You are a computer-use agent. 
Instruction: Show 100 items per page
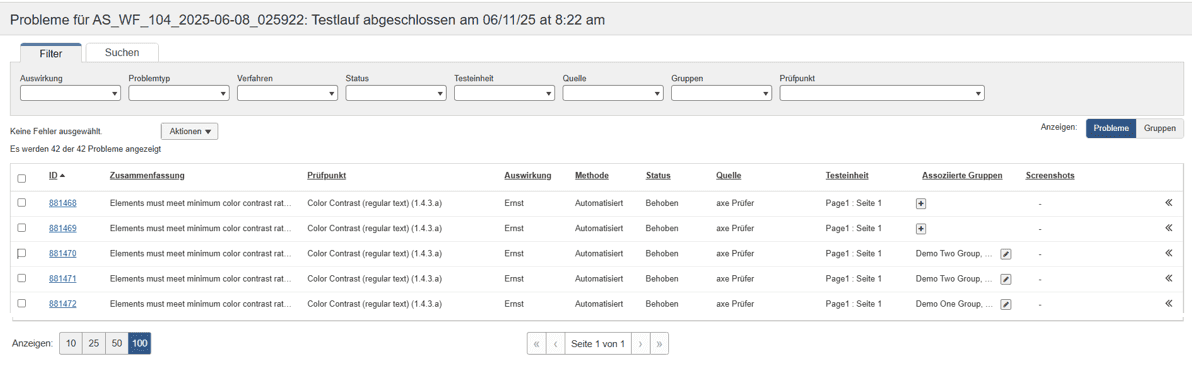click(139, 343)
